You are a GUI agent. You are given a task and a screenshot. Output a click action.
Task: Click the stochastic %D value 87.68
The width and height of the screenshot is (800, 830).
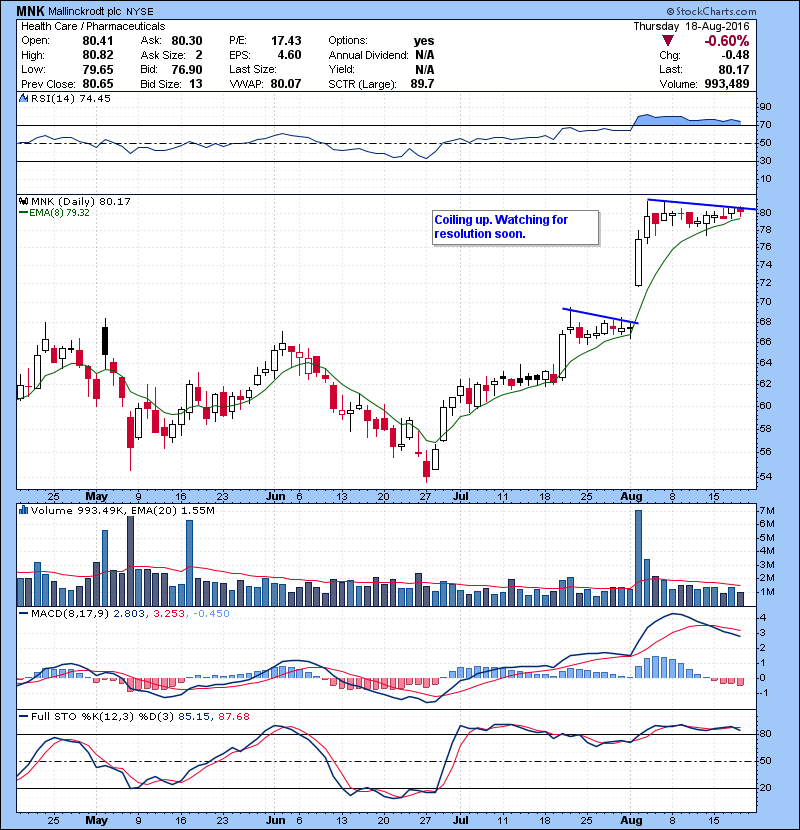click(234, 716)
